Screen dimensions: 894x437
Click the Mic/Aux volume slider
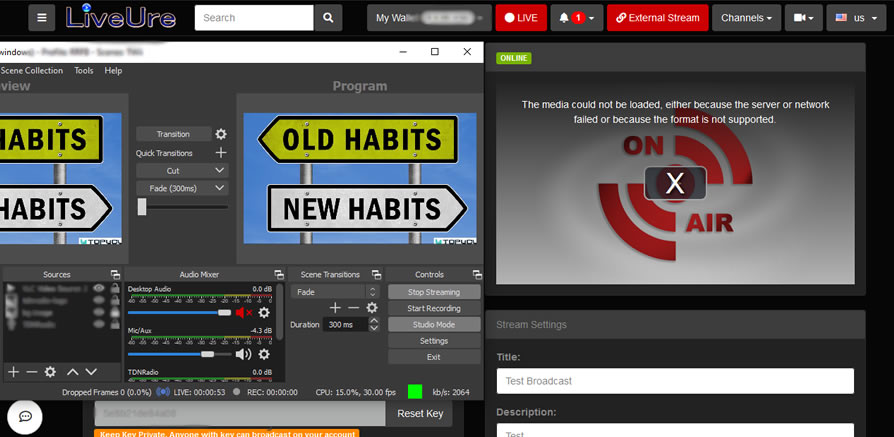[x=179, y=354]
